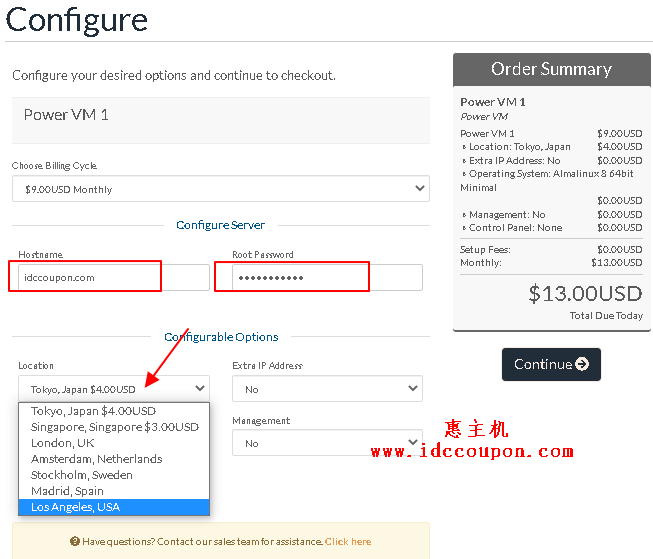Viewport: 653px width, 559px height.
Task: Choose Amsterdam, Netherlands location
Action: coord(96,459)
